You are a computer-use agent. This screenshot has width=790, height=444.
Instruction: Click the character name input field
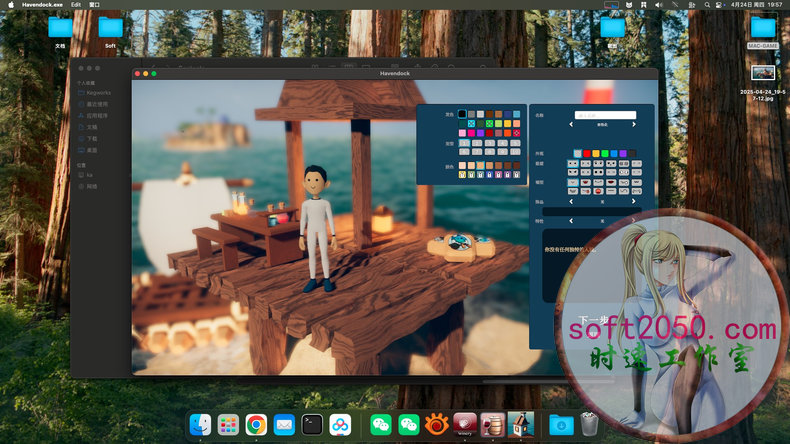[x=604, y=115]
